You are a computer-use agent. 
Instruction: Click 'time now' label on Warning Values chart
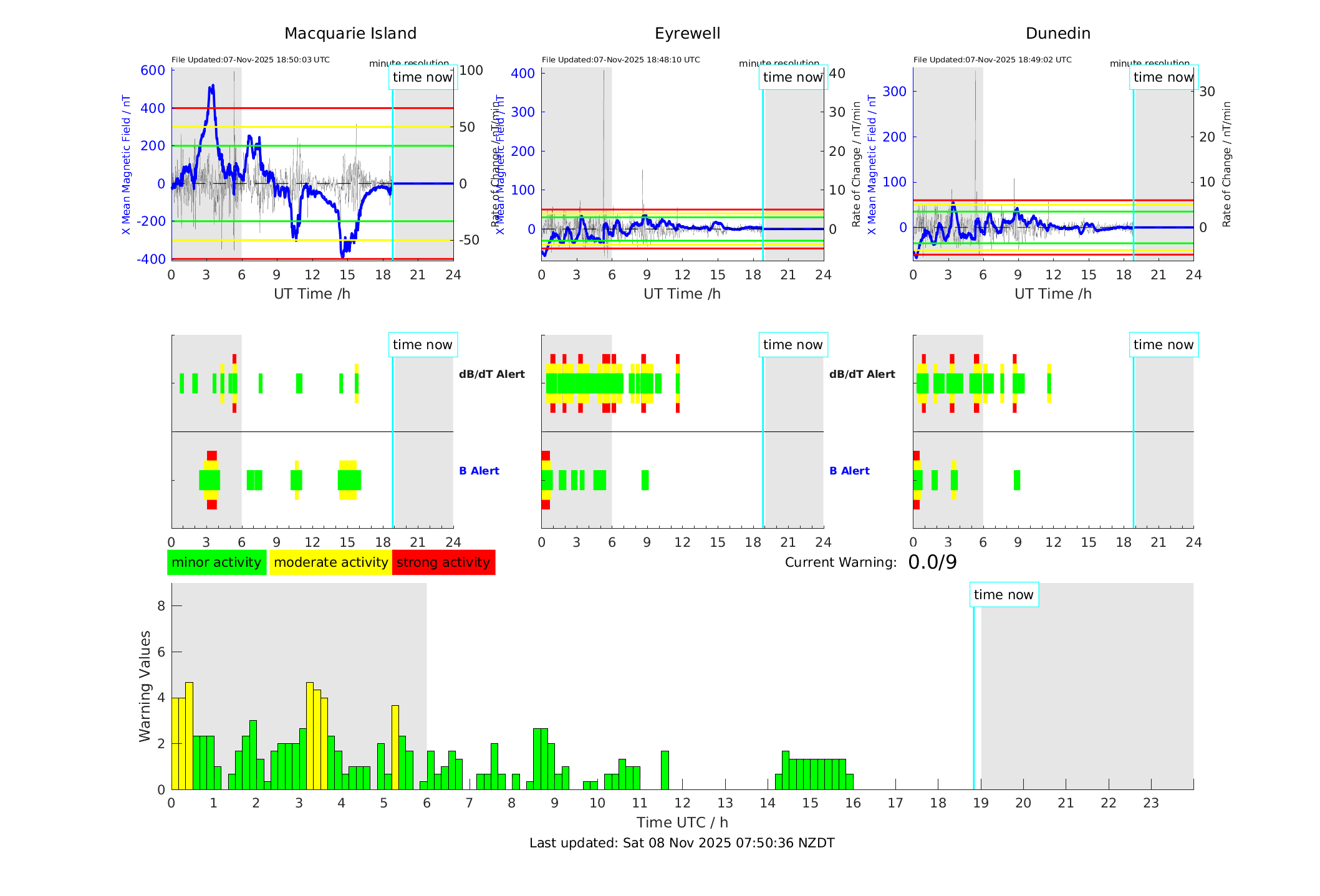pos(1003,595)
